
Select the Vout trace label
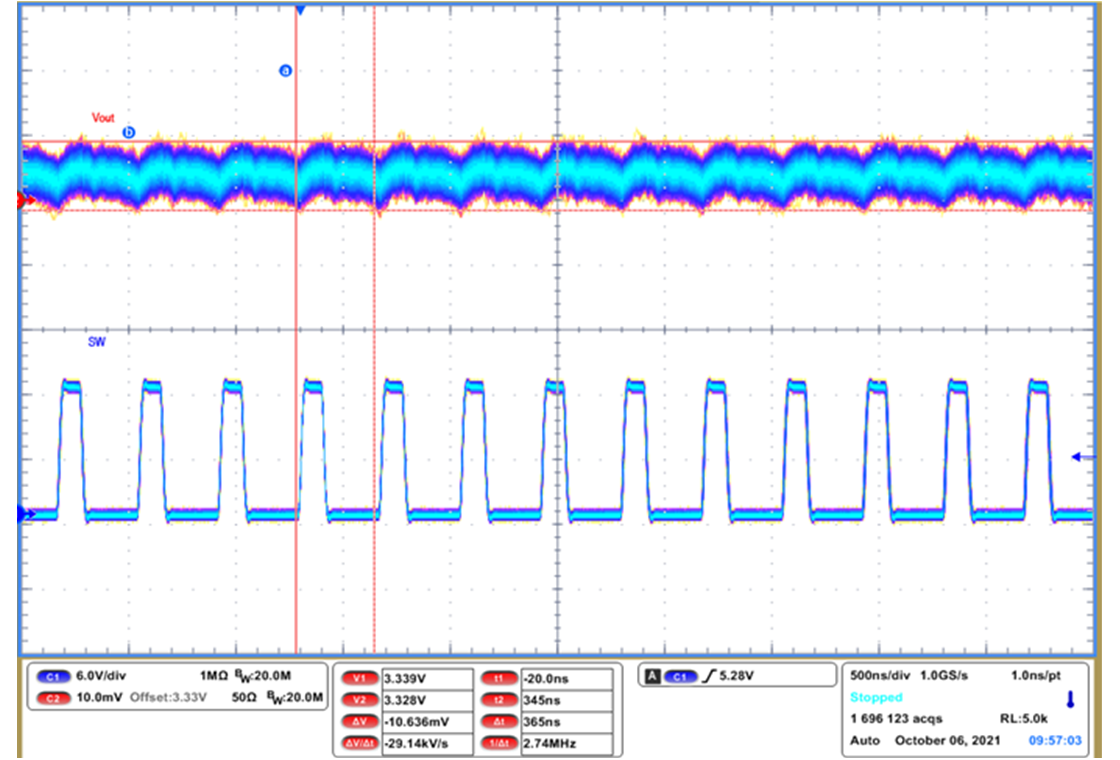[x=101, y=118]
